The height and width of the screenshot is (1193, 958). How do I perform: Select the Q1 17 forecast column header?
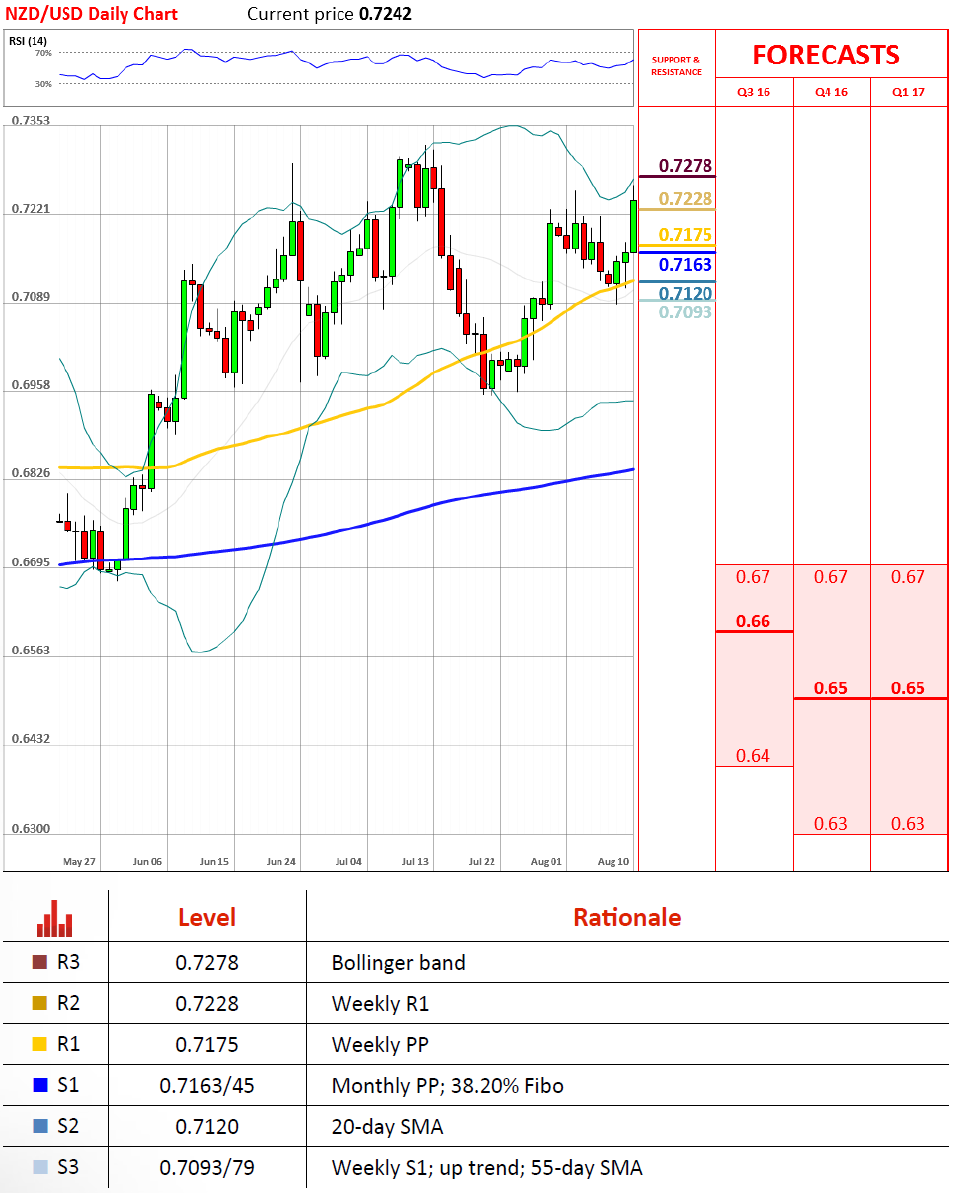(909, 92)
